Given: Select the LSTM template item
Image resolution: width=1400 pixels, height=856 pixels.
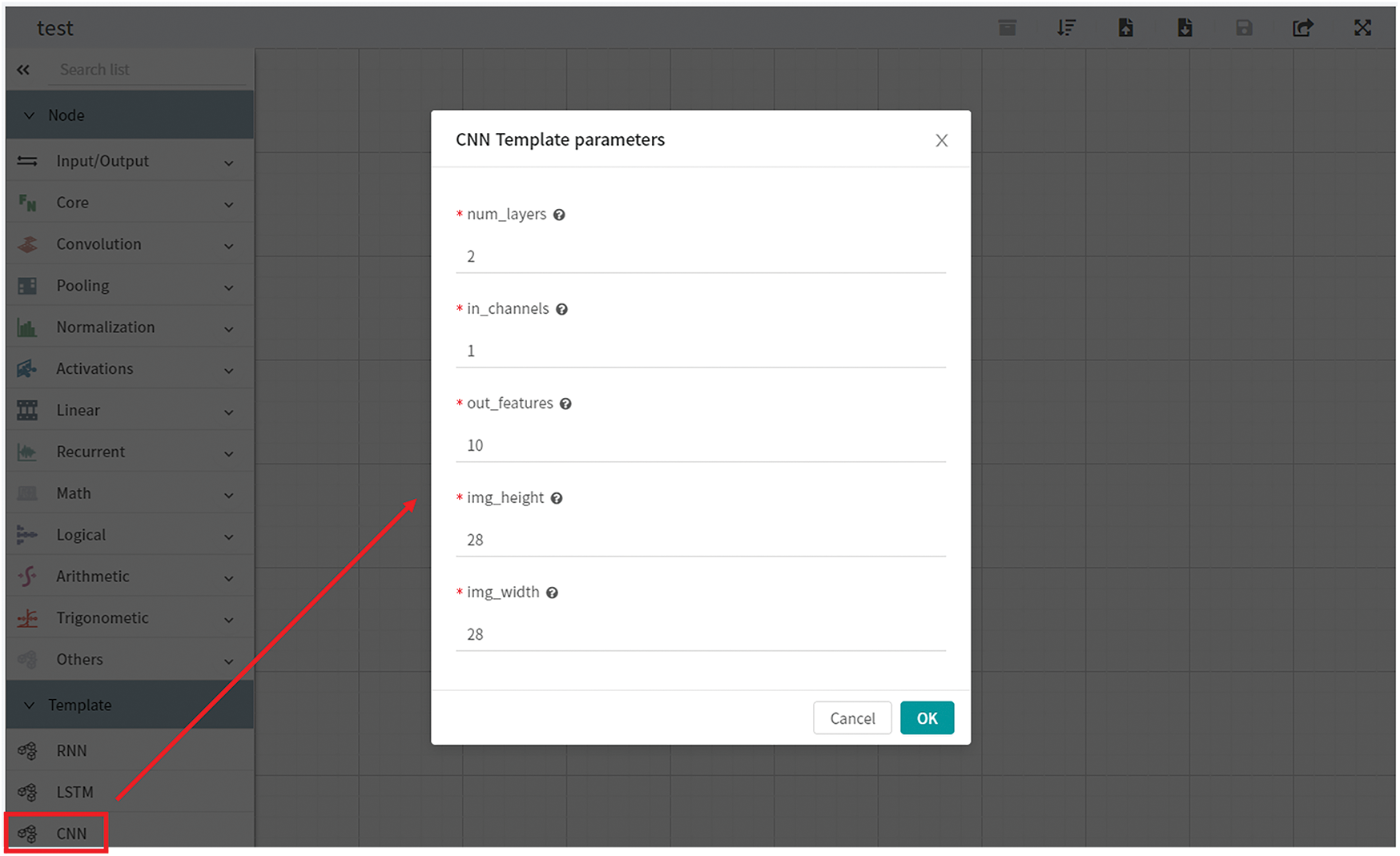Looking at the screenshot, I should (x=74, y=792).
